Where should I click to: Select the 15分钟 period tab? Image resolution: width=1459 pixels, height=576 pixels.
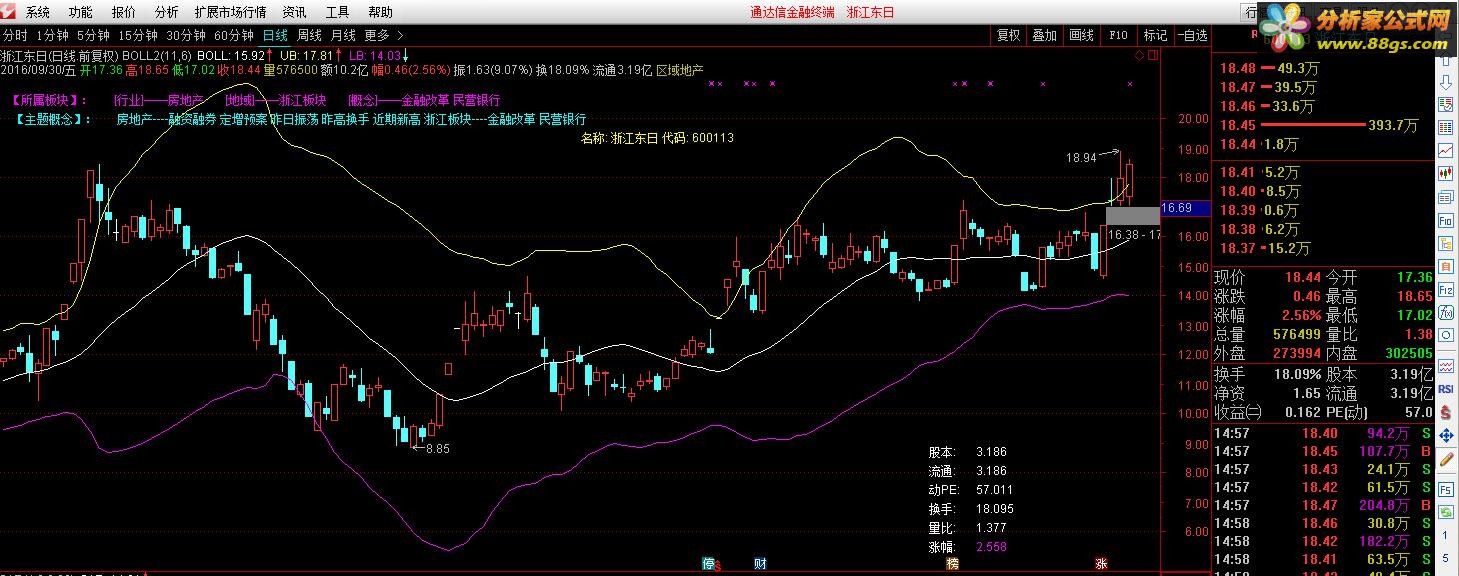click(138, 35)
